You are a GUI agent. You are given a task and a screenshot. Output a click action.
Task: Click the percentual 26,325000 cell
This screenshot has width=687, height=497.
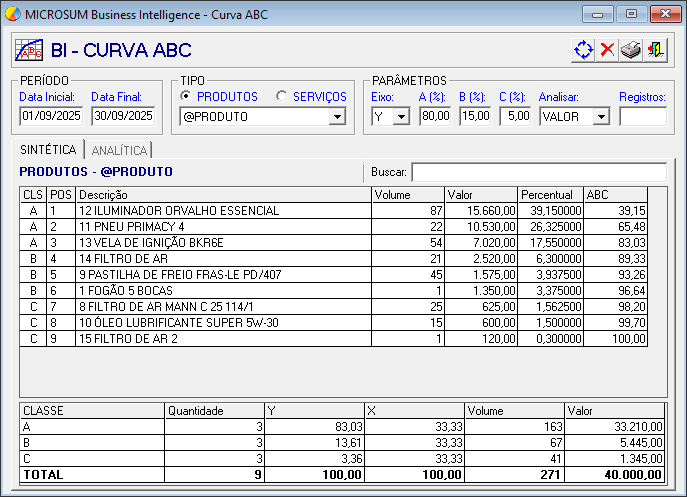[551, 227]
